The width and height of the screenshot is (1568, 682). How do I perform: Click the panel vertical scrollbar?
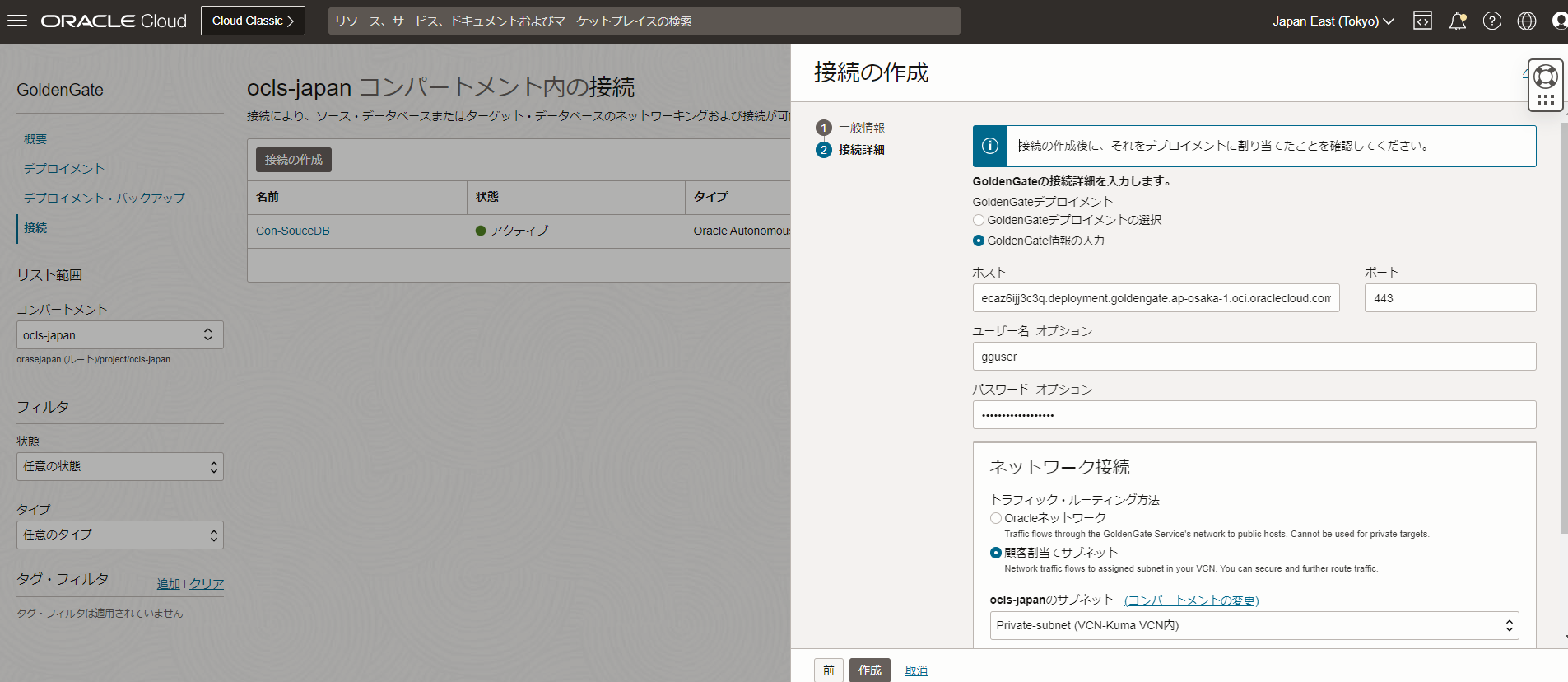[x=1564, y=329]
